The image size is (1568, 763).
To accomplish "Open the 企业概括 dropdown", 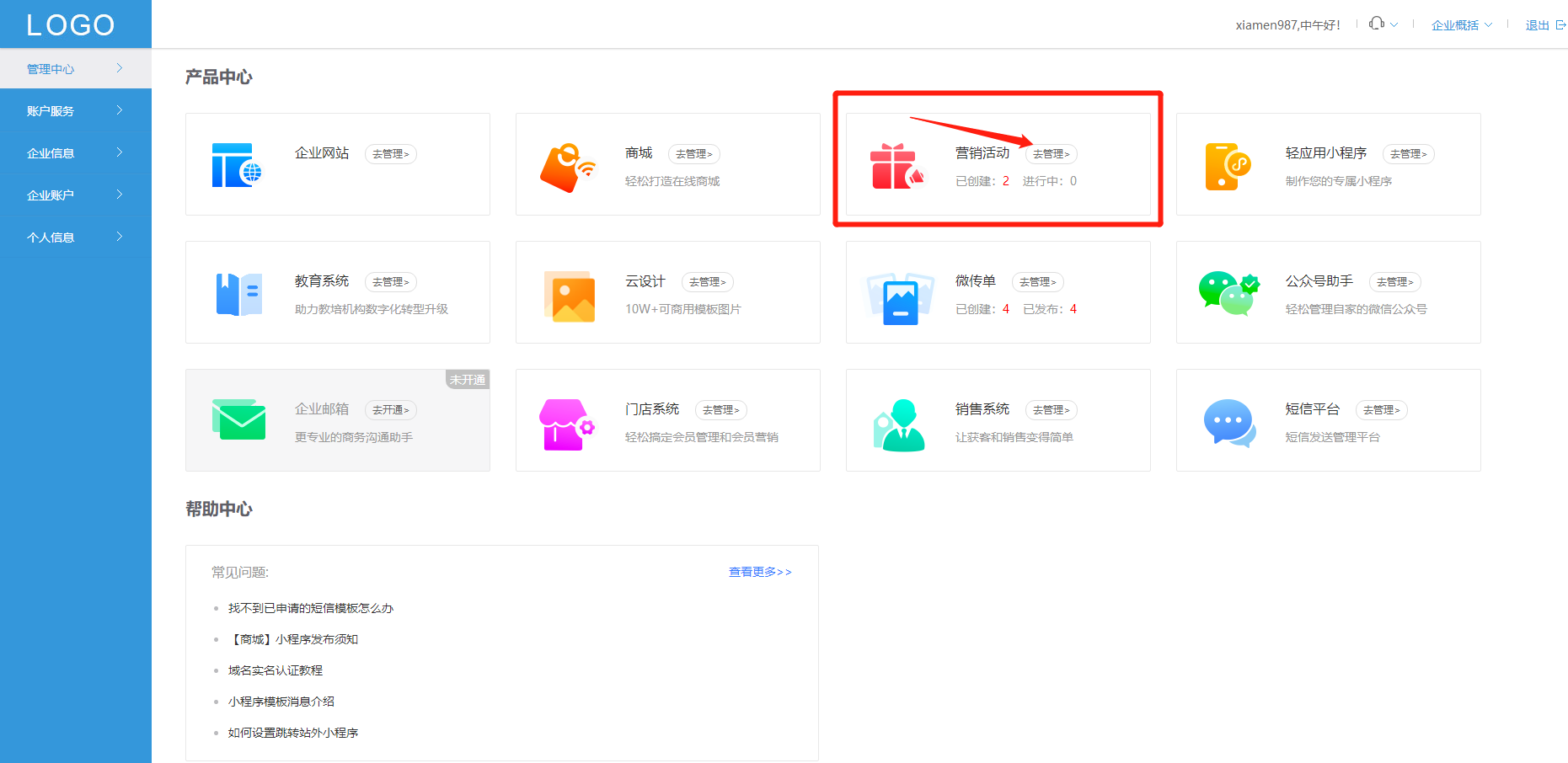I will tap(1460, 24).
